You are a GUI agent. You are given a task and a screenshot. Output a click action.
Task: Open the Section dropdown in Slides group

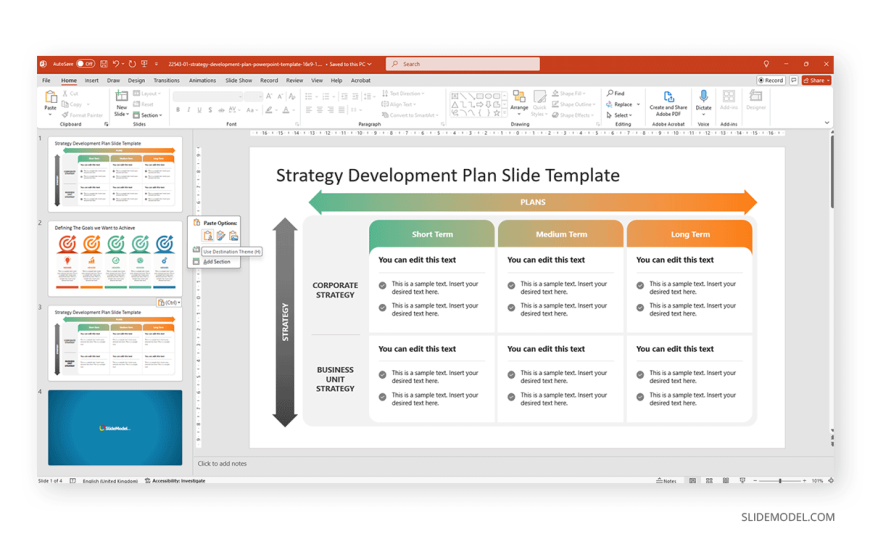(x=148, y=115)
